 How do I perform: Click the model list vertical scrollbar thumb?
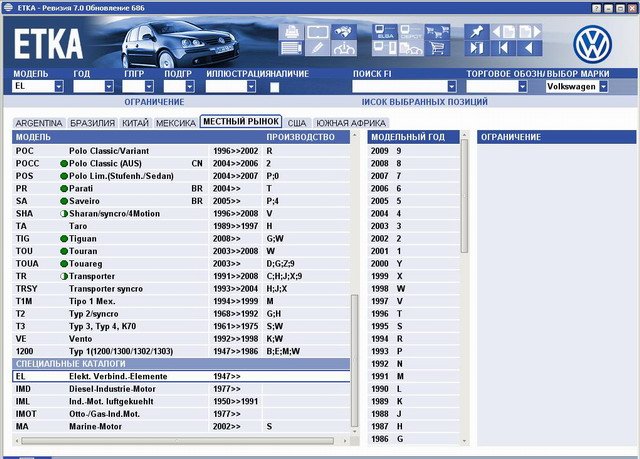pyautogui.click(x=354, y=360)
